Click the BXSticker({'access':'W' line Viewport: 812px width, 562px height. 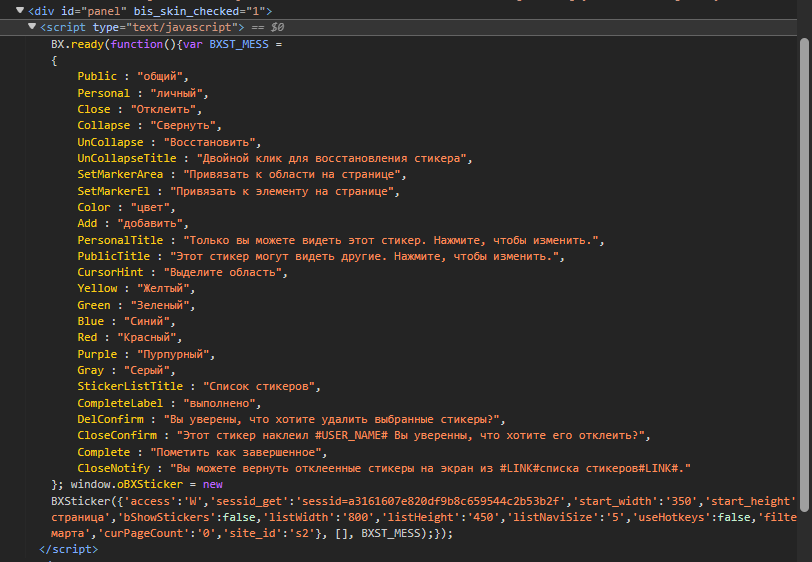(423, 501)
